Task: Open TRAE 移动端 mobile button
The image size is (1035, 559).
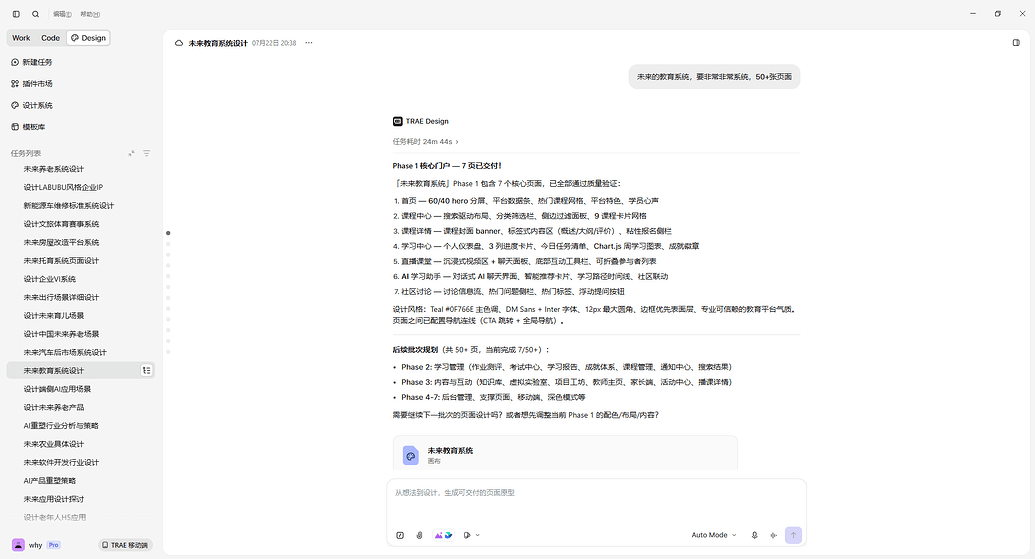Action: pos(125,545)
